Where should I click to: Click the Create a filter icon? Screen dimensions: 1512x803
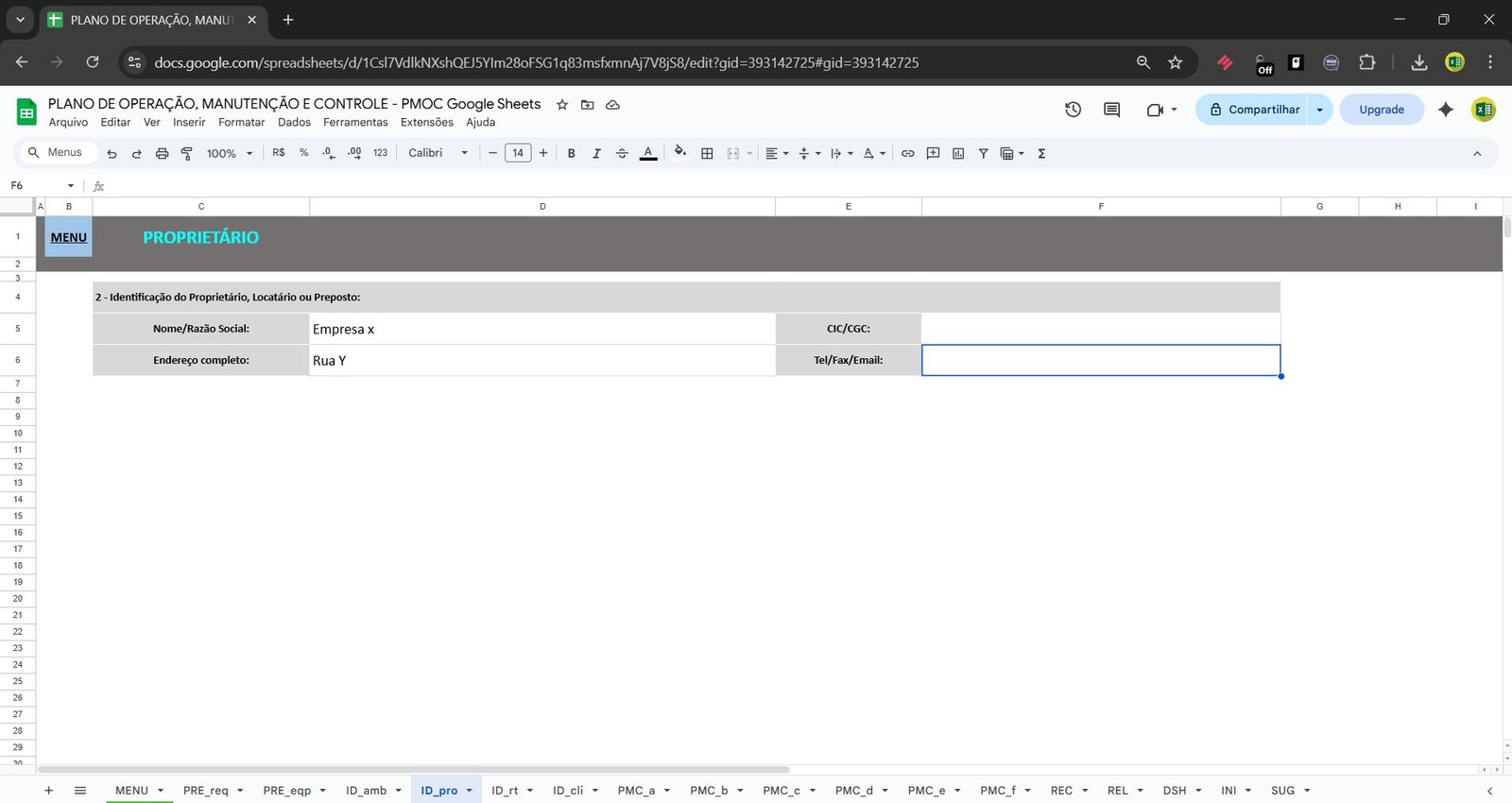pos(983,153)
